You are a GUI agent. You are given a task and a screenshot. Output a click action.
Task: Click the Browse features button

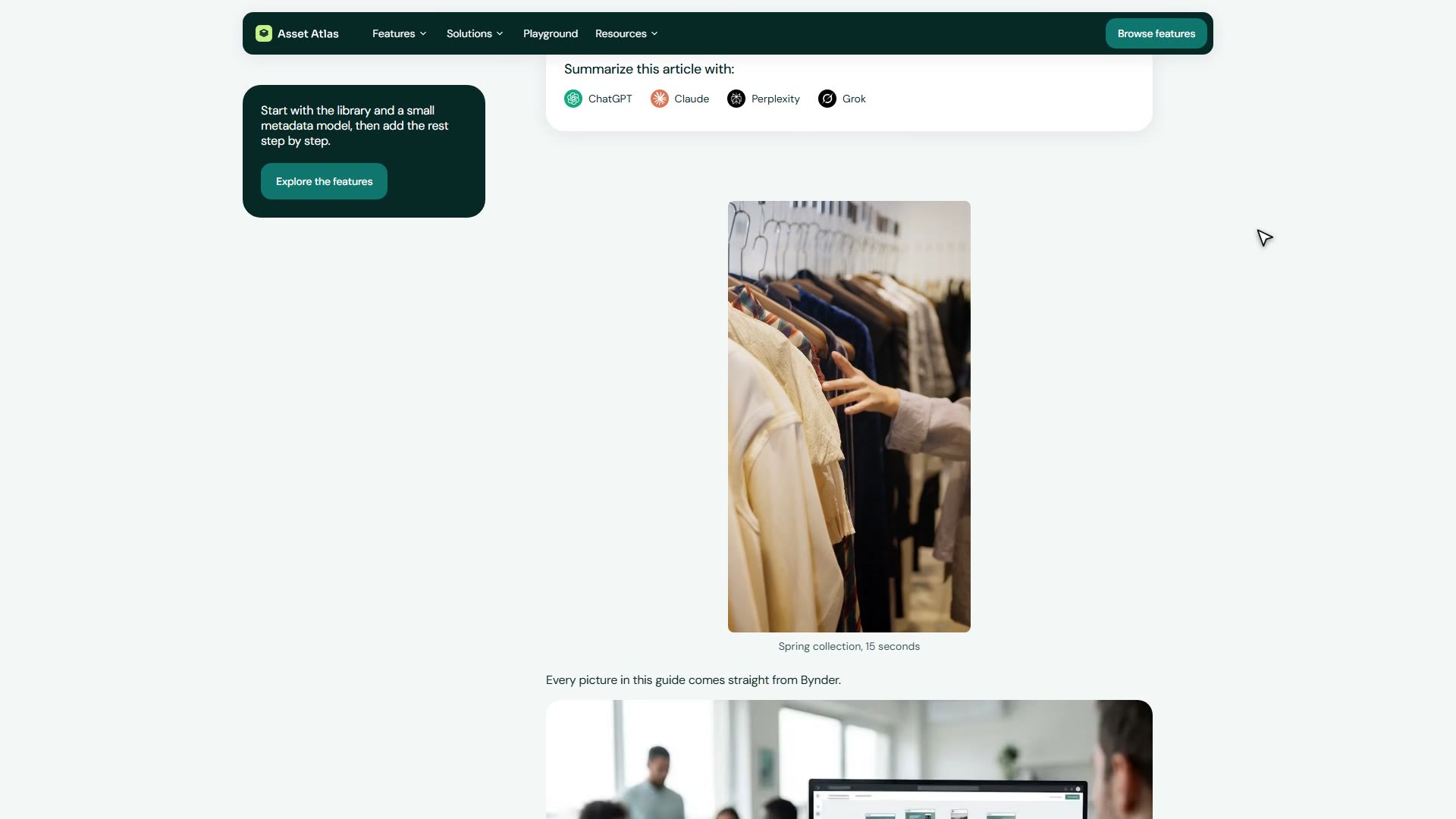click(1156, 33)
